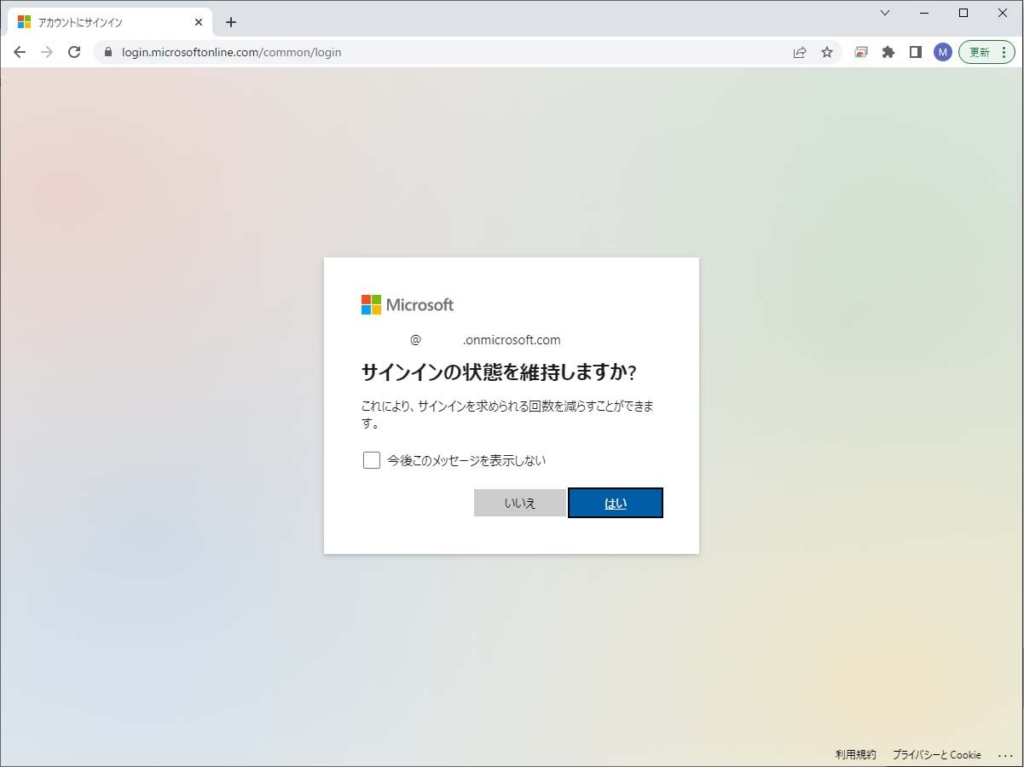Screen dimensions: 1024x767
Task: Click the いいえ button
Action: pos(520,503)
